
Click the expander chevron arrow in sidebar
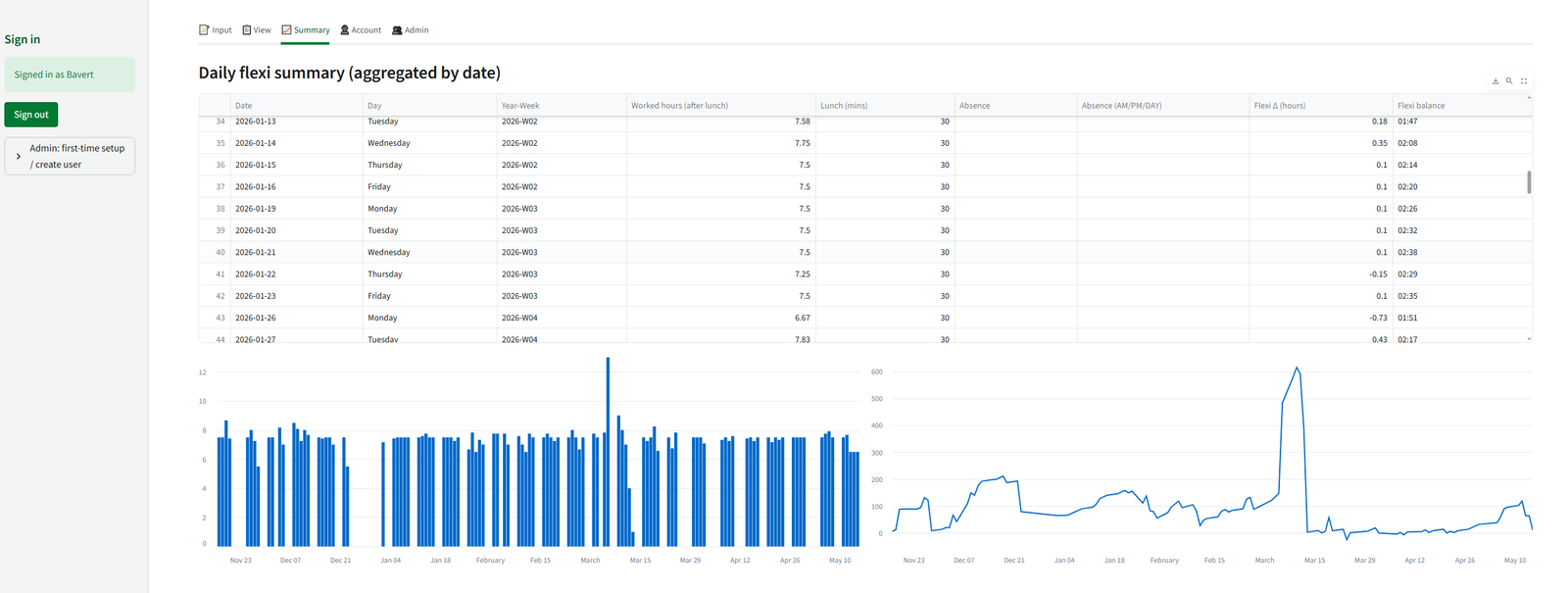point(19,156)
